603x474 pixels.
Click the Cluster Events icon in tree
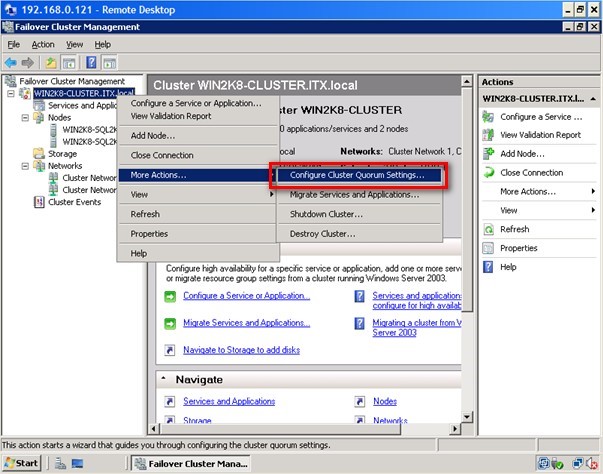click(39, 202)
